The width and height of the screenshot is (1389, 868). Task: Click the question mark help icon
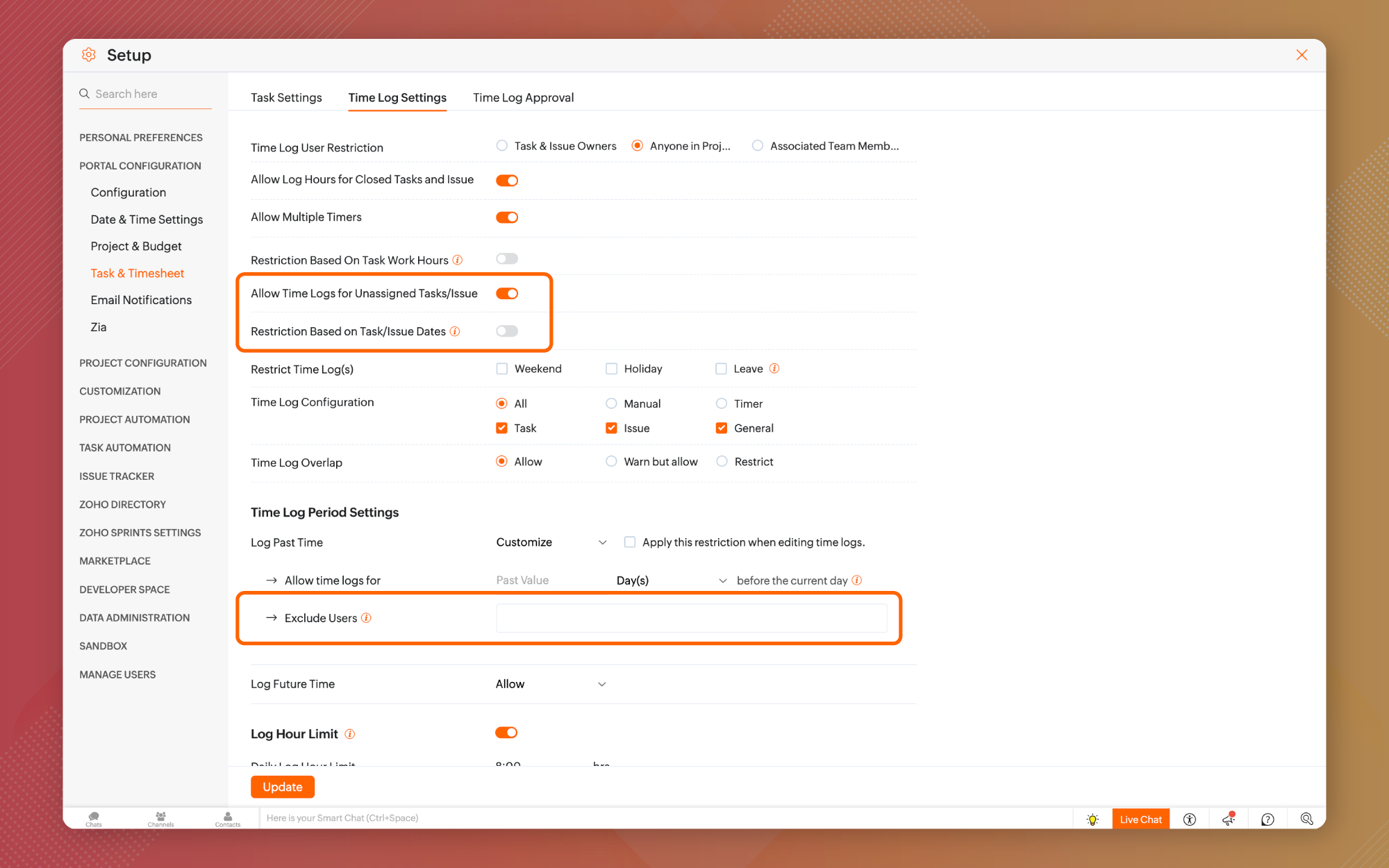(x=1267, y=819)
